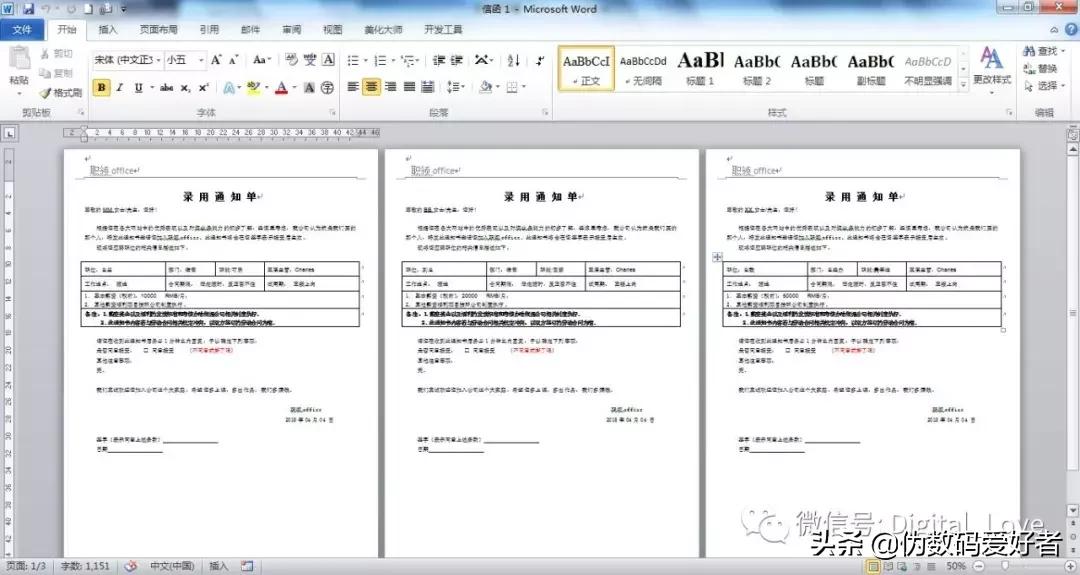Apply strikethrough formatting

[166, 87]
